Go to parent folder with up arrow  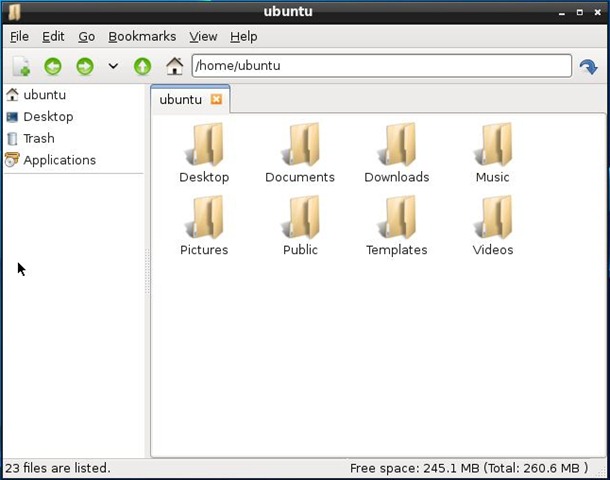click(x=142, y=66)
